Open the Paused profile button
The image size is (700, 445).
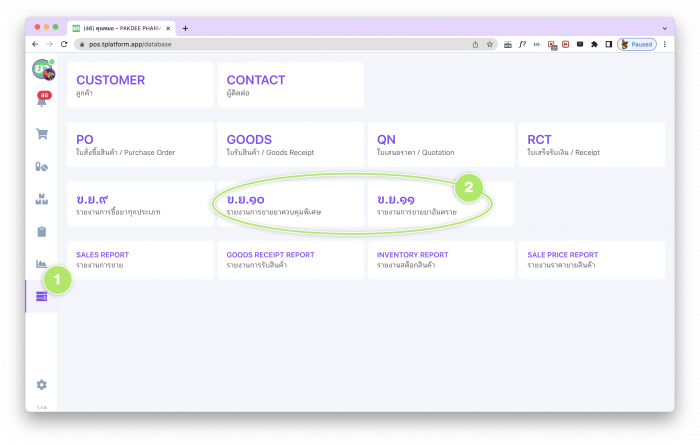pyautogui.click(x=636, y=44)
